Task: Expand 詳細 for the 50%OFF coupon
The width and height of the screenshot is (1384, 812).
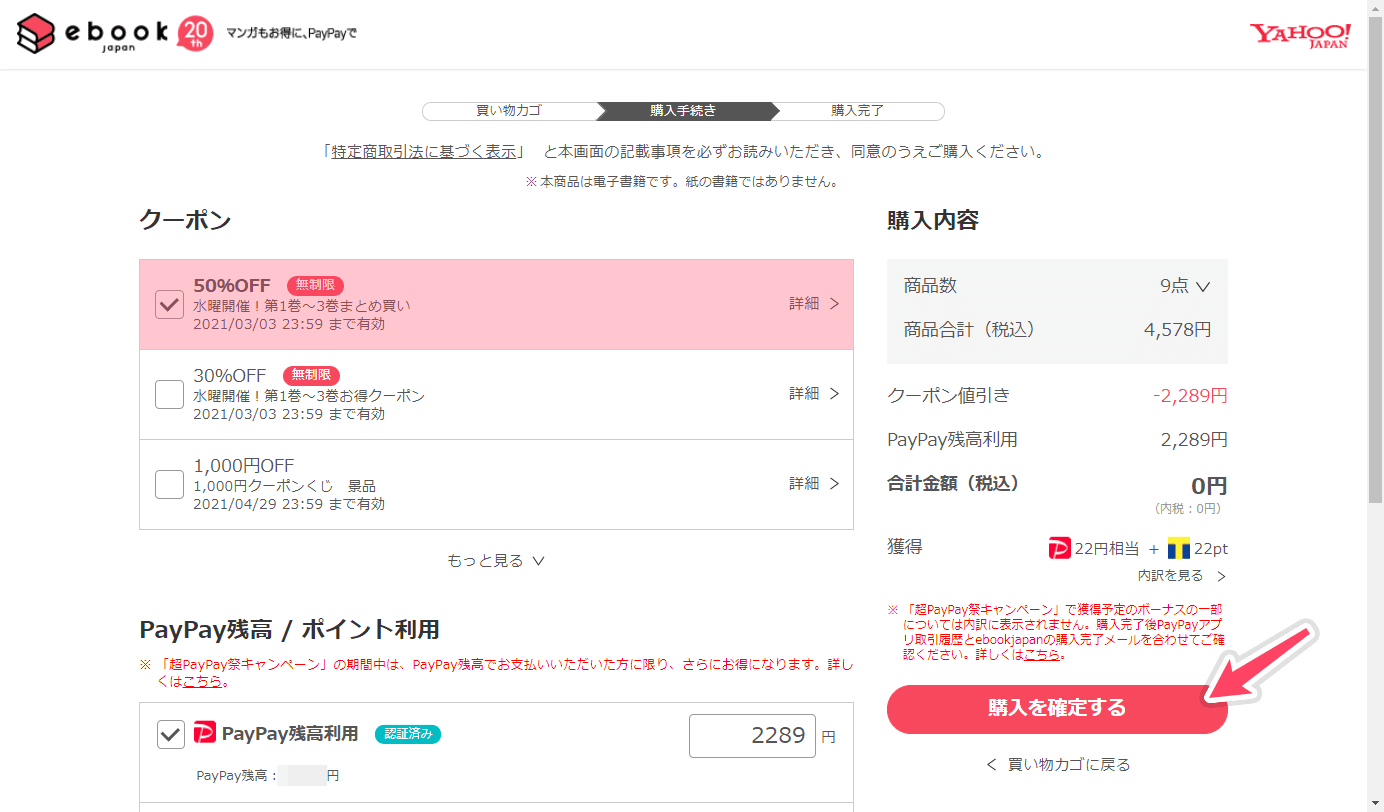Action: pos(814,304)
